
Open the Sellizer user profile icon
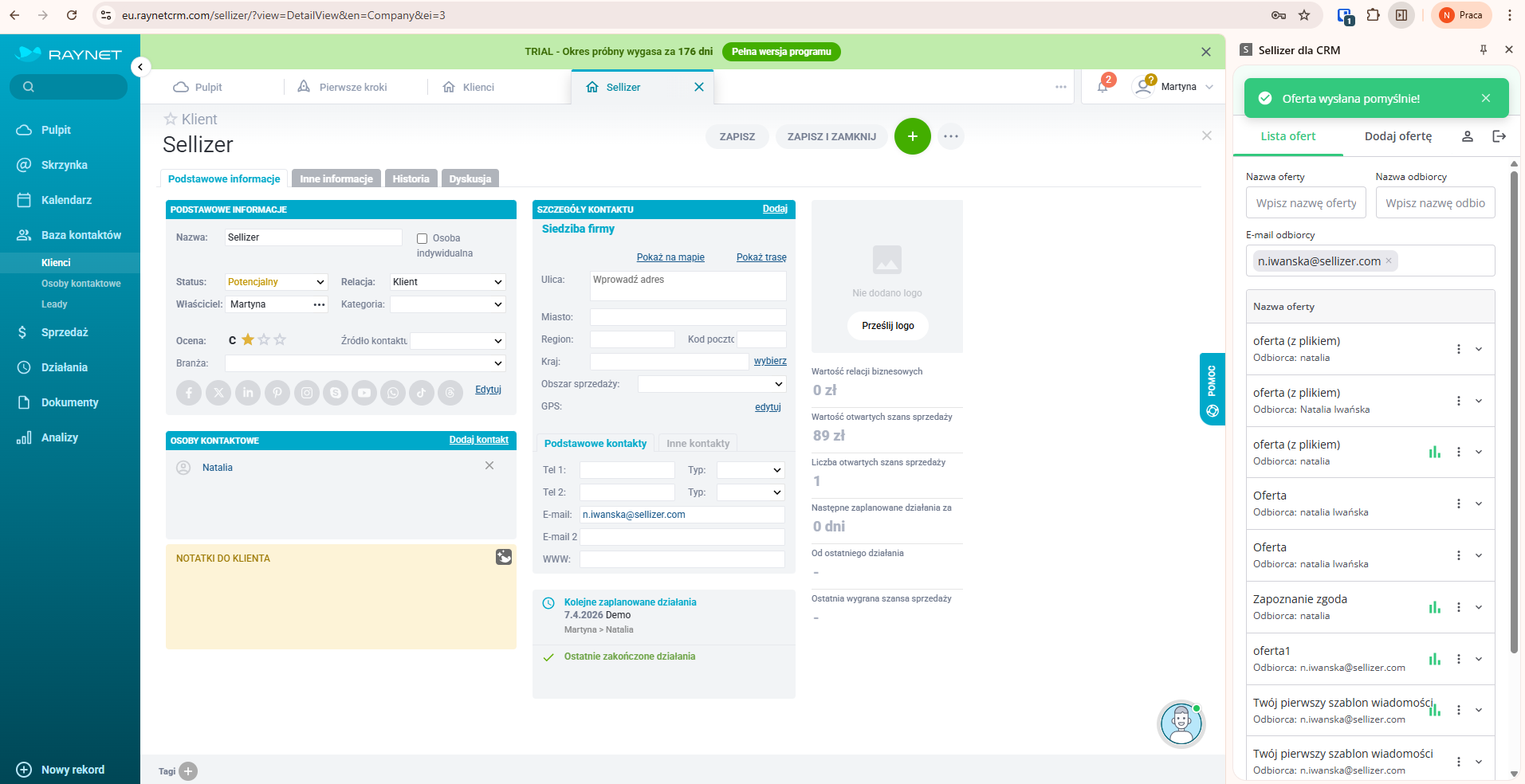[1467, 136]
